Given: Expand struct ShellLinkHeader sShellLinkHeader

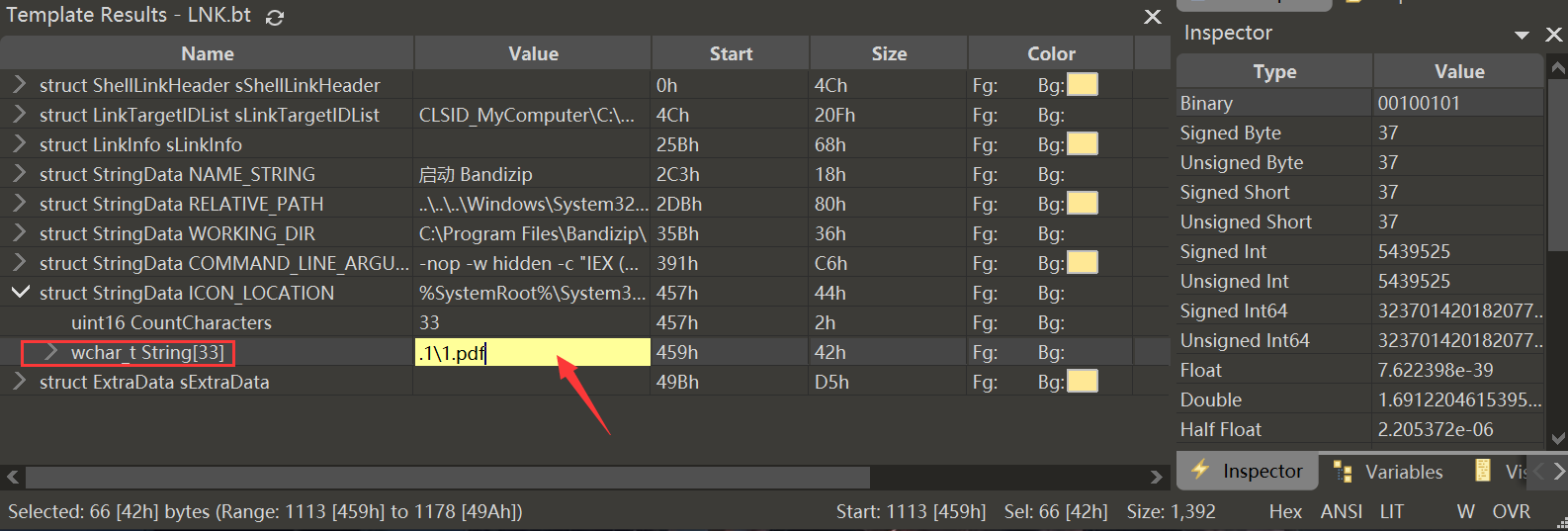Looking at the screenshot, I should (x=19, y=85).
